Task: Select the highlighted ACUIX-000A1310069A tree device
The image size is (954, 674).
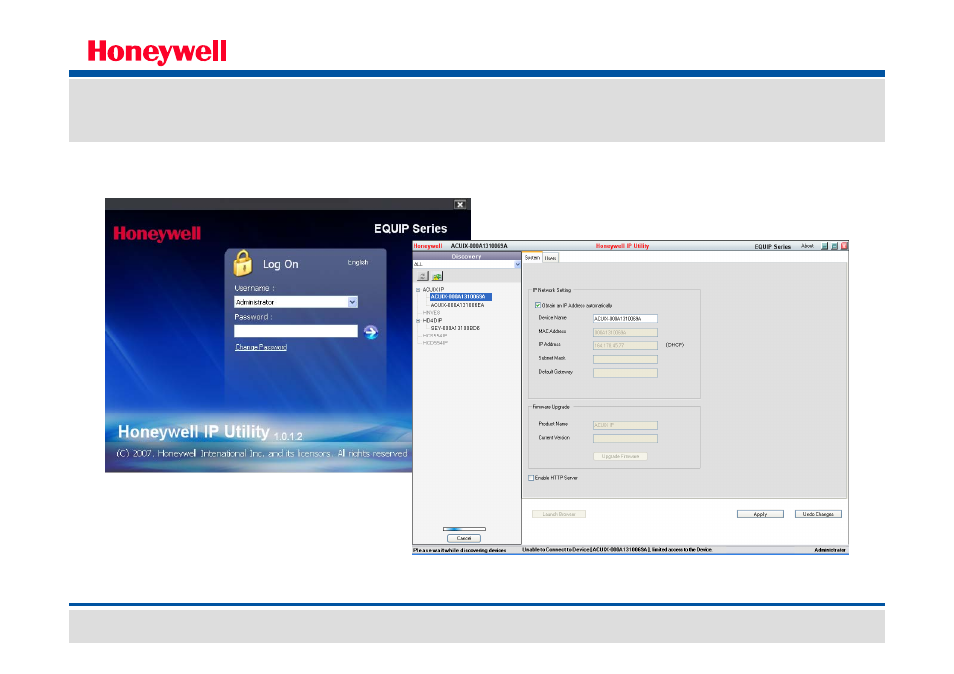Action: pos(460,297)
